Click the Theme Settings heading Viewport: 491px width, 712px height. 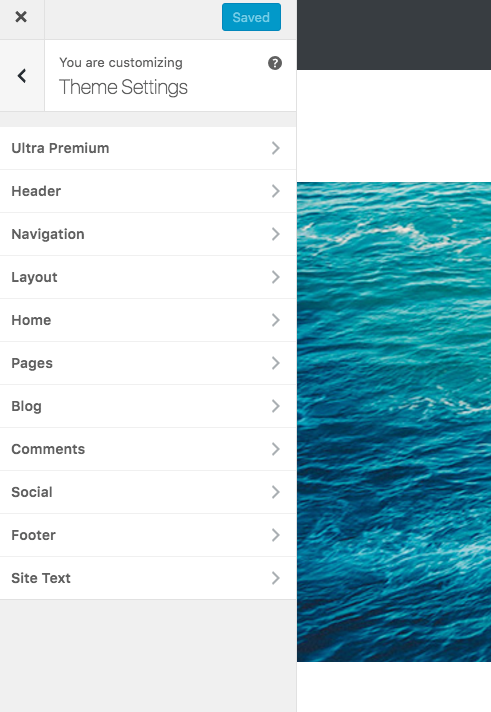coord(123,87)
